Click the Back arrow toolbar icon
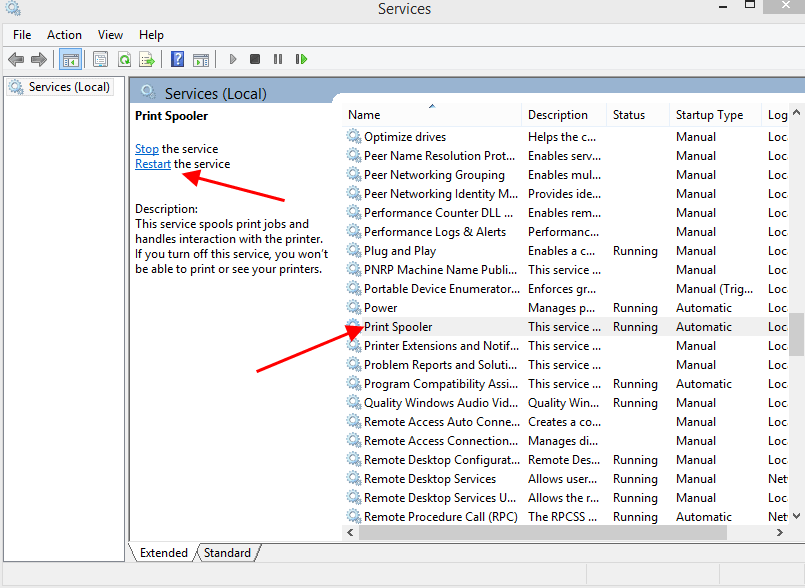 (16, 60)
